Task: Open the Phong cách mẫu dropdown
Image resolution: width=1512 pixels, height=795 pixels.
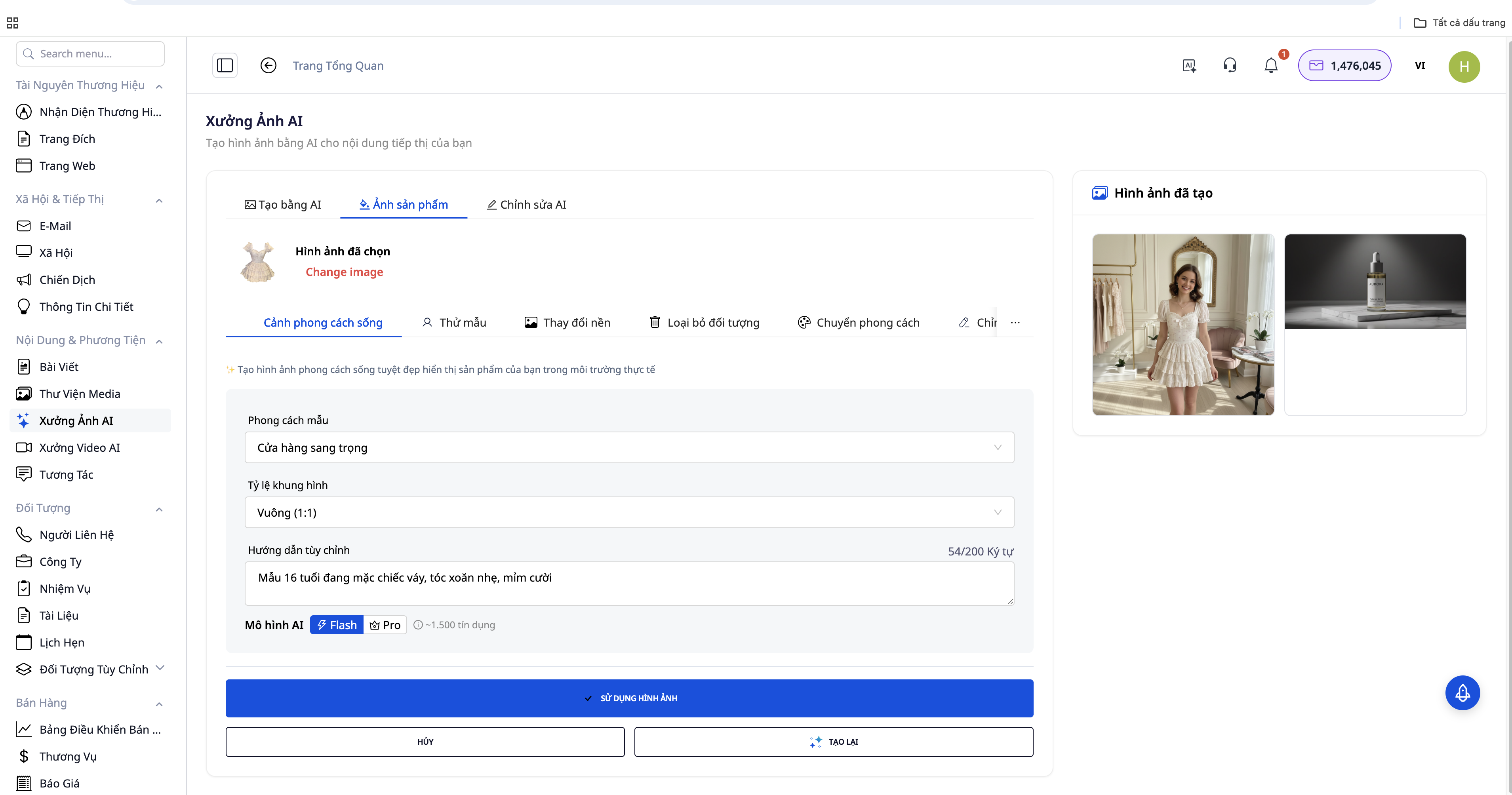Action: click(629, 448)
